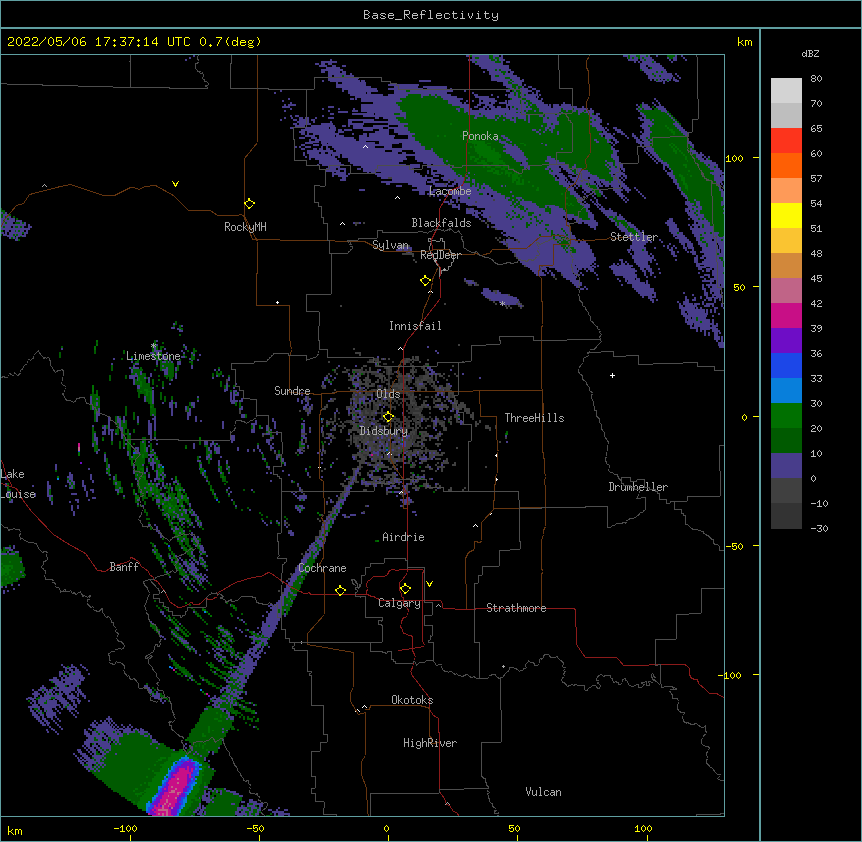Viewport: 862px width, 842px height.
Task: Click the Cochrane label
Action: coord(322,568)
